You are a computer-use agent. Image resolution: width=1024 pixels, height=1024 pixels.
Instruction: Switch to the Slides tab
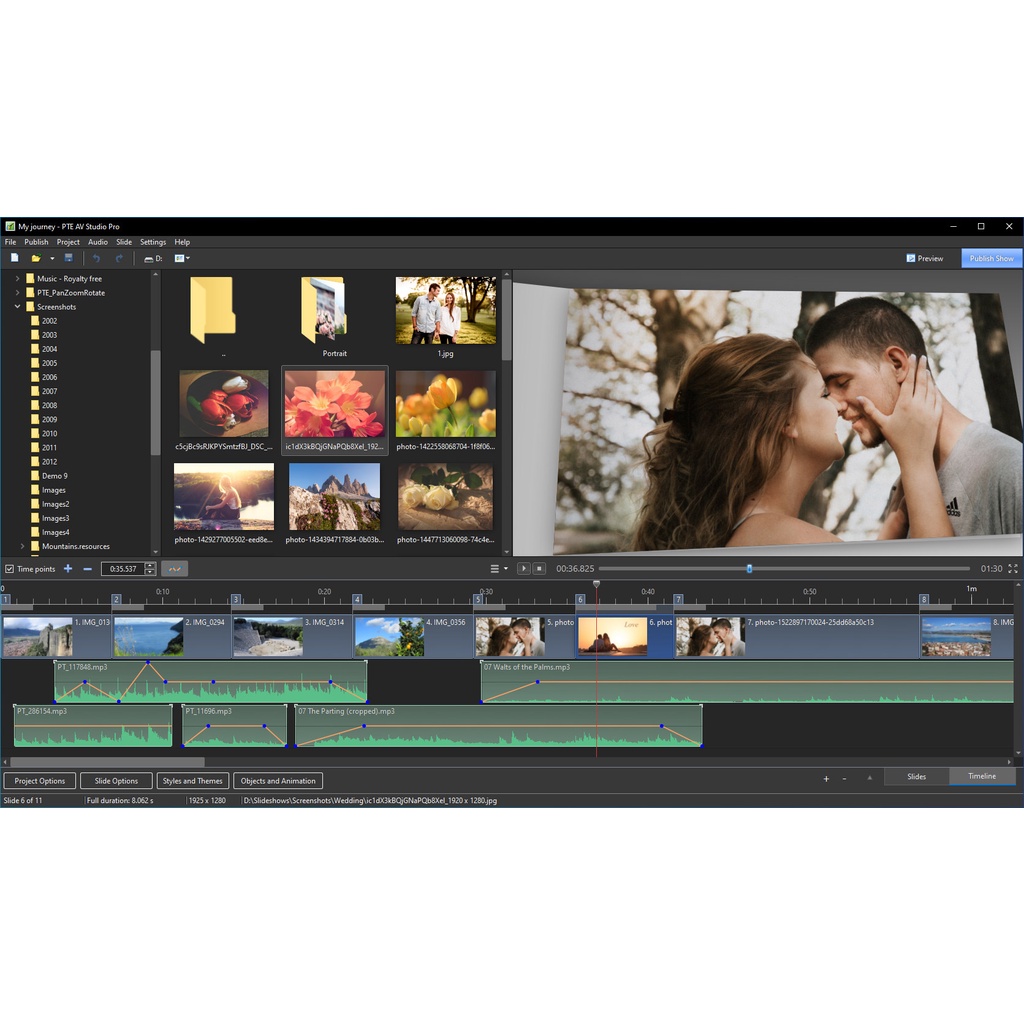[916, 776]
